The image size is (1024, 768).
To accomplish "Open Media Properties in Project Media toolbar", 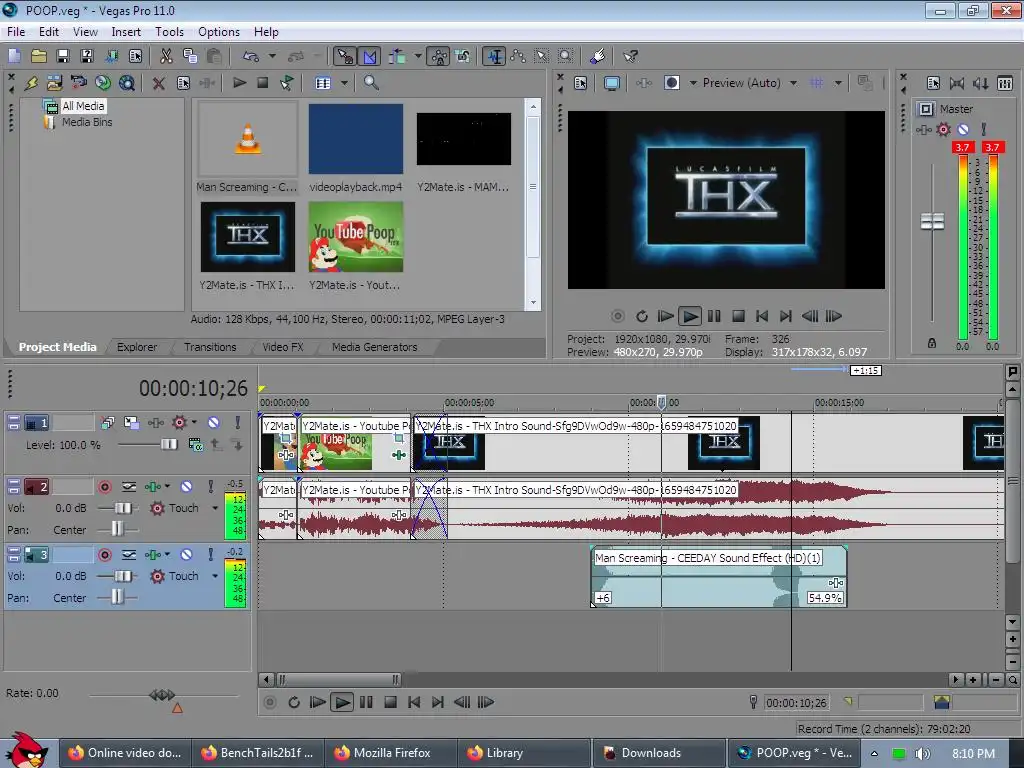I will coord(184,83).
